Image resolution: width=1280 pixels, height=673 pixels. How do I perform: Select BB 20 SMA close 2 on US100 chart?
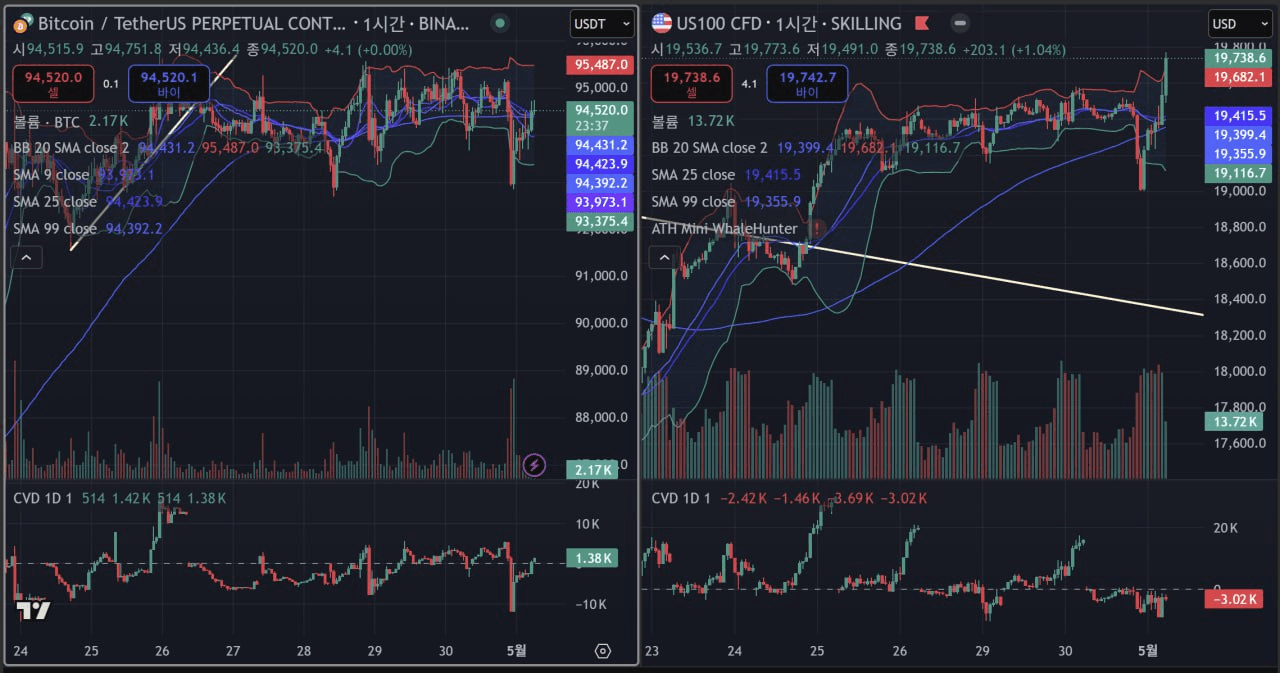712,148
